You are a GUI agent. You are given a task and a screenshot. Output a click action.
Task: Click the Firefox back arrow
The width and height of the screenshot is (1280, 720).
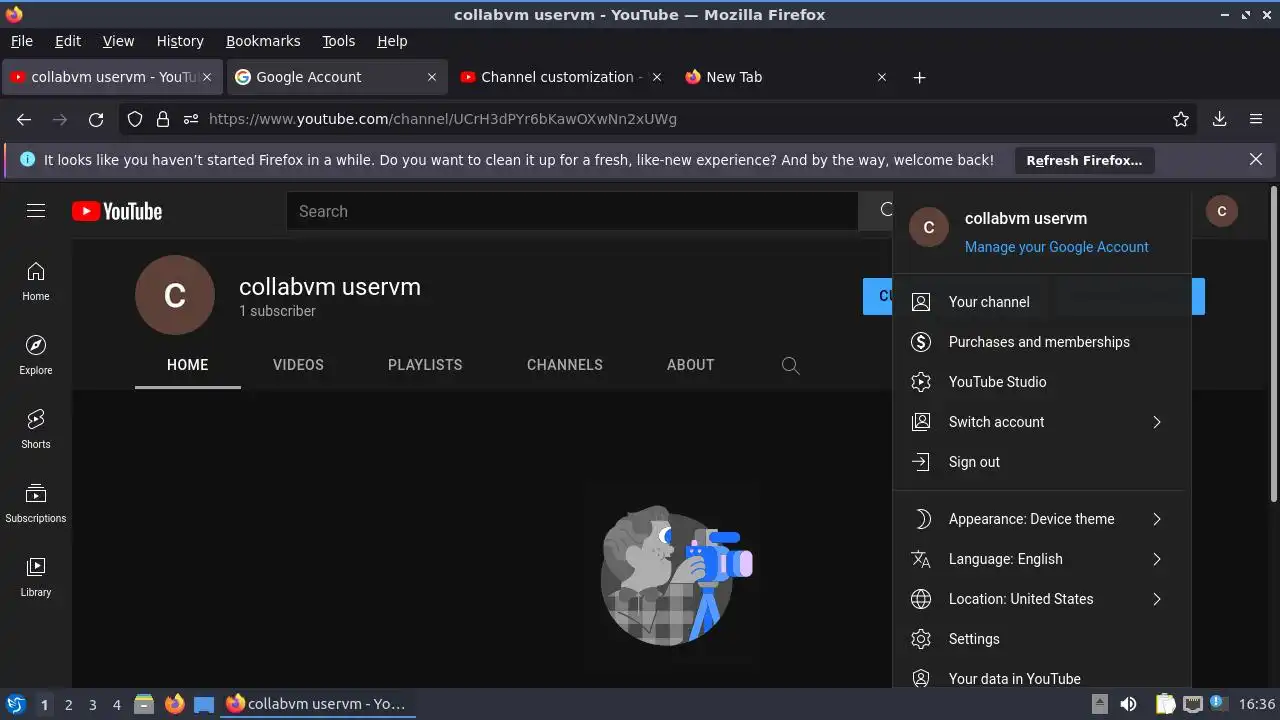[24, 119]
